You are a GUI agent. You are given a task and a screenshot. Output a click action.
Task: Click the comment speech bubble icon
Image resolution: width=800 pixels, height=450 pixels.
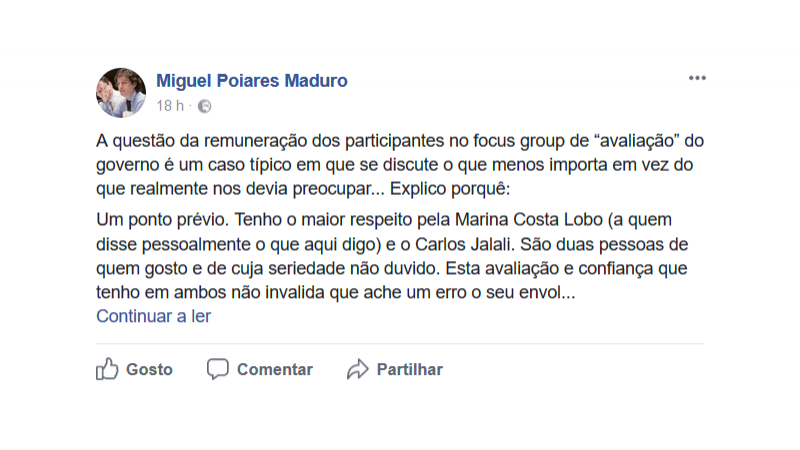[x=217, y=369]
